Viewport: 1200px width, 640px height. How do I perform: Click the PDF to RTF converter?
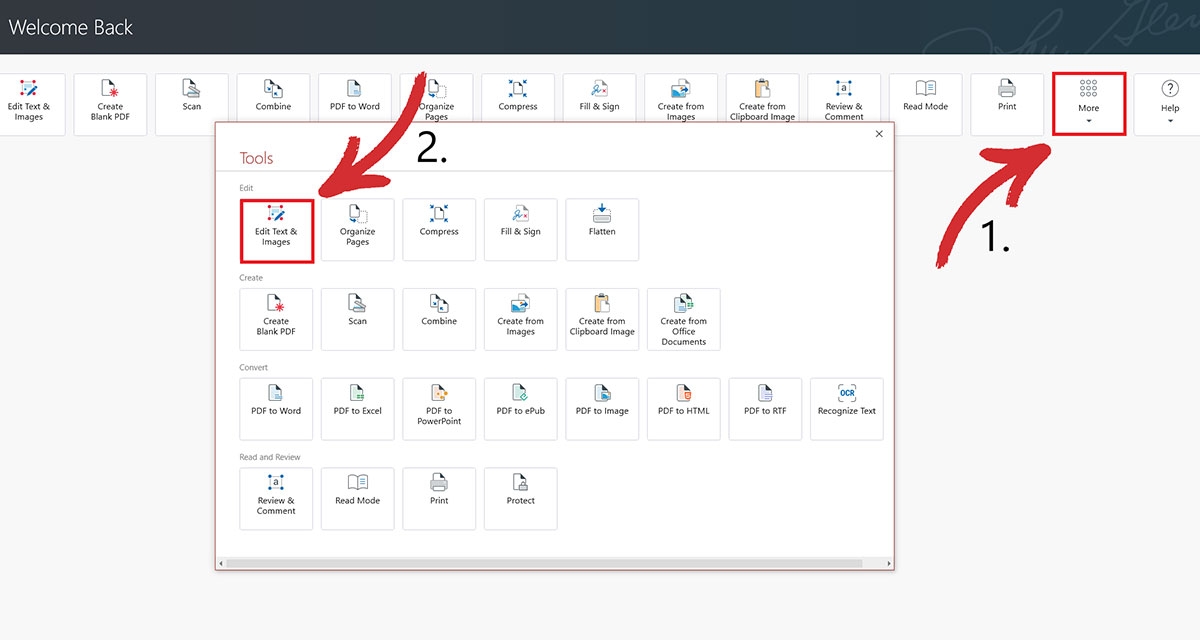pos(765,409)
